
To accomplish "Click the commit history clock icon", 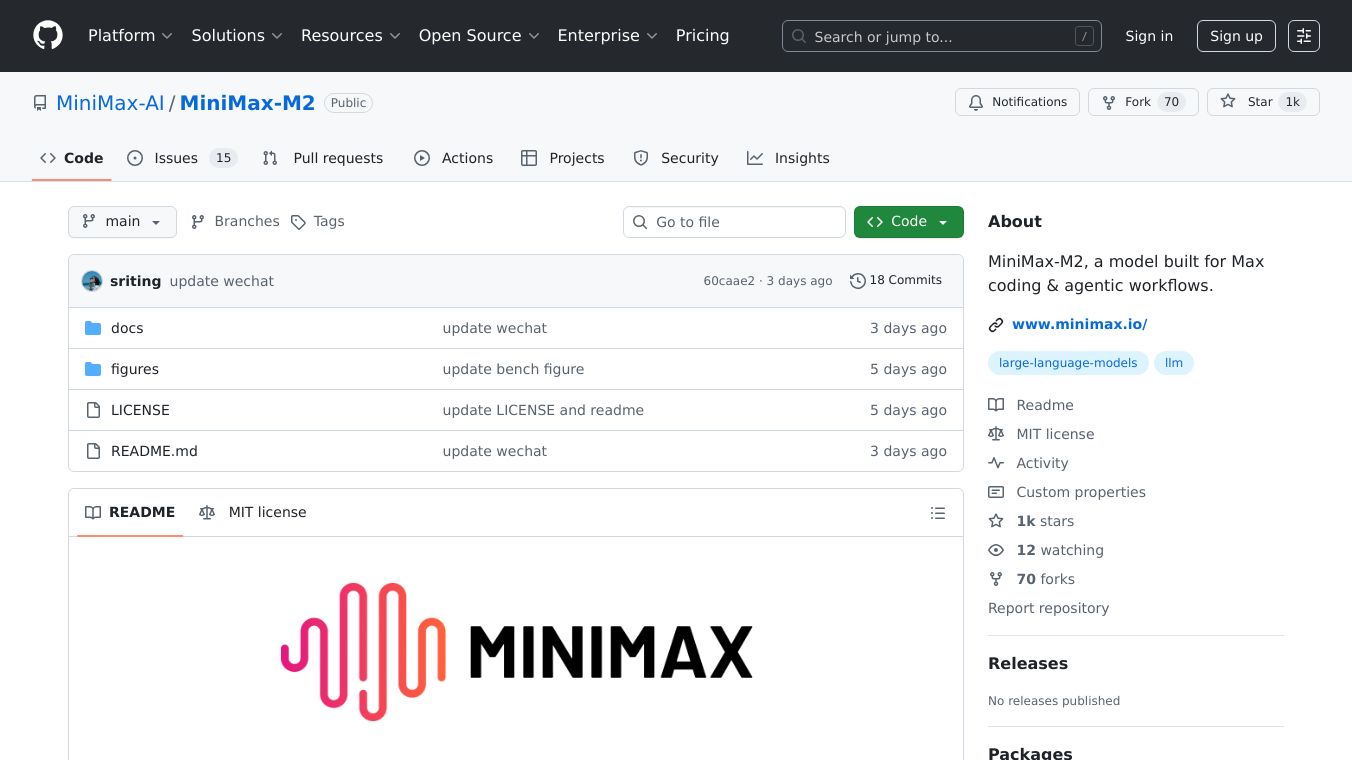I will [x=857, y=281].
